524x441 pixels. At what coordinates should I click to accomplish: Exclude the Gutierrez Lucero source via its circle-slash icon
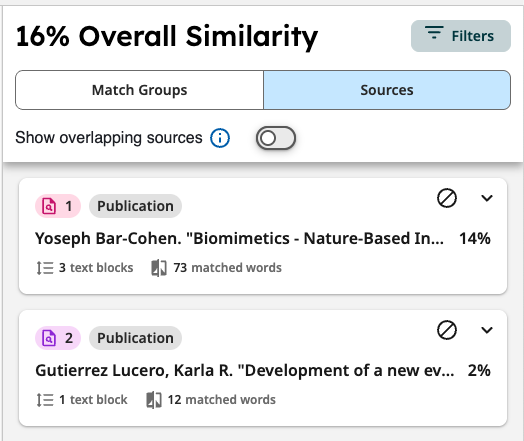pyautogui.click(x=447, y=330)
